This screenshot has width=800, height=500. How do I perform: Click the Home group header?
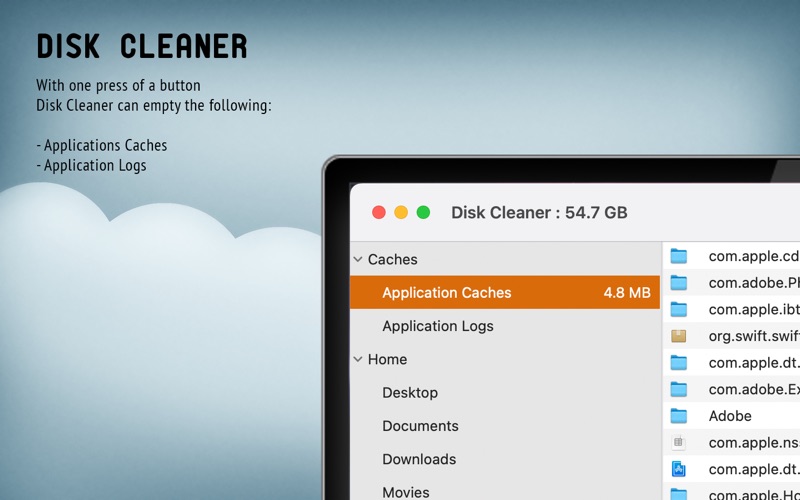(x=387, y=359)
